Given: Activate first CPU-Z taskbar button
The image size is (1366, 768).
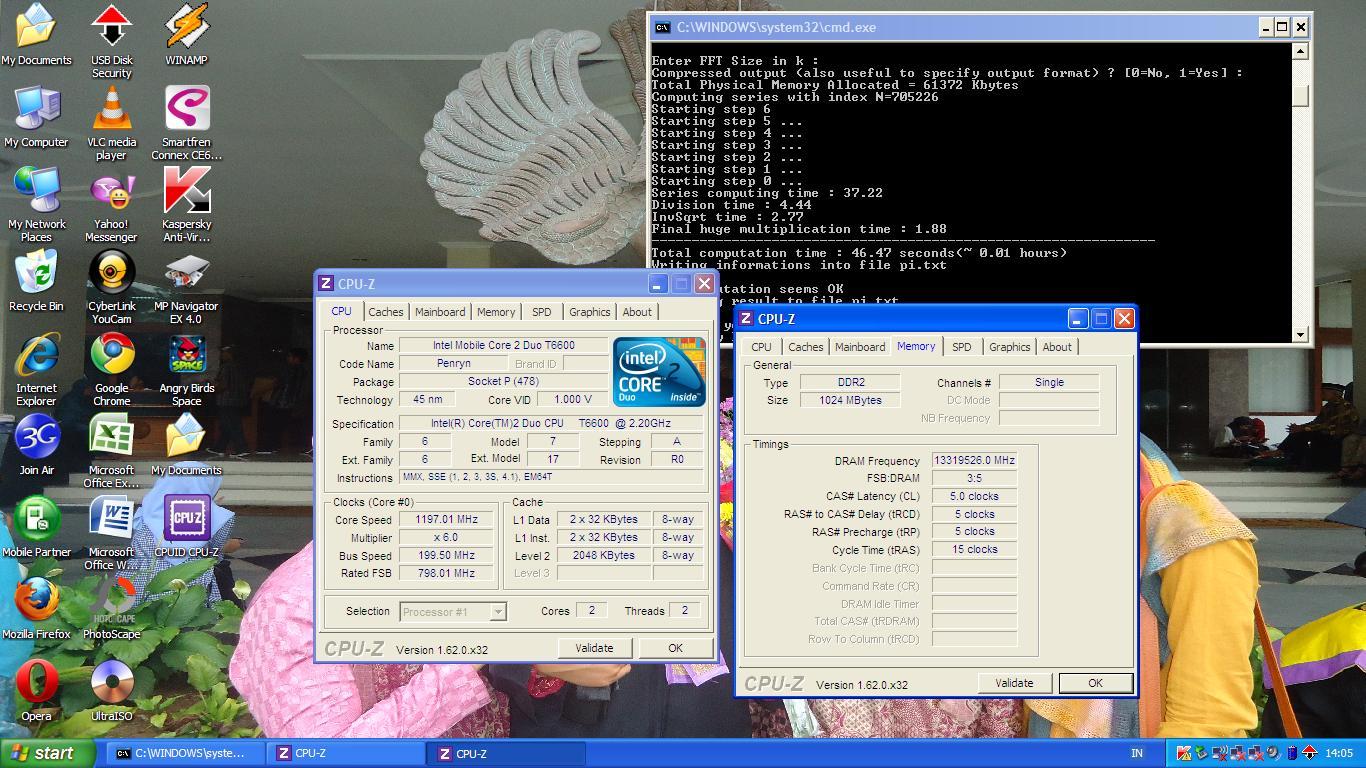Looking at the screenshot, I should (346, 753).
